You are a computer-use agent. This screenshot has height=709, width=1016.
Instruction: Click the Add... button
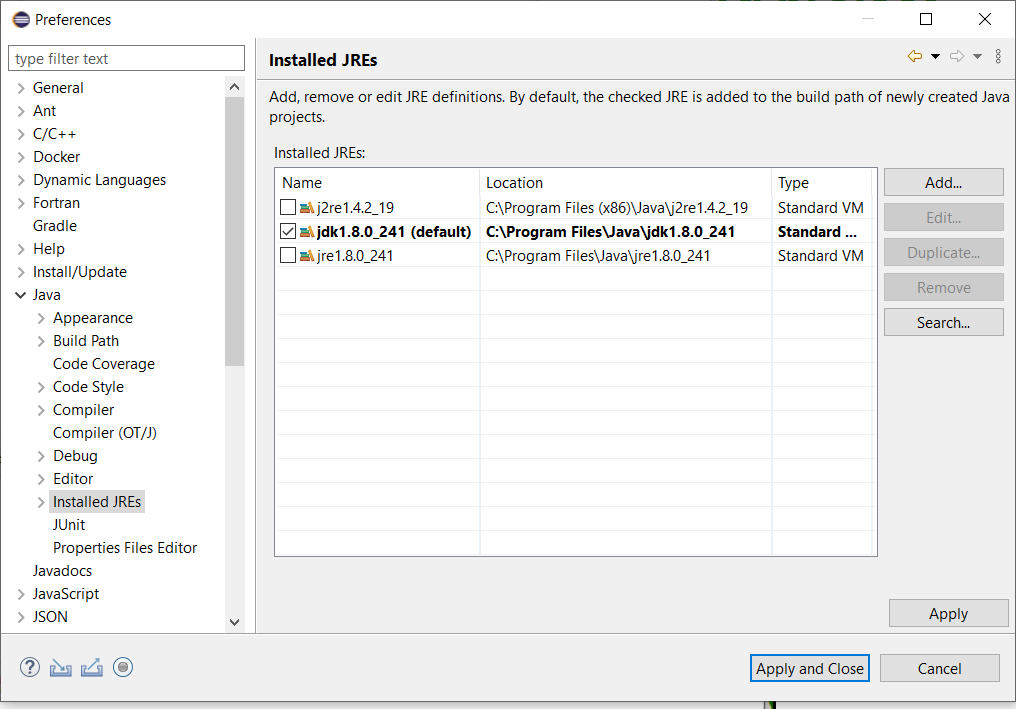point(943,183)
